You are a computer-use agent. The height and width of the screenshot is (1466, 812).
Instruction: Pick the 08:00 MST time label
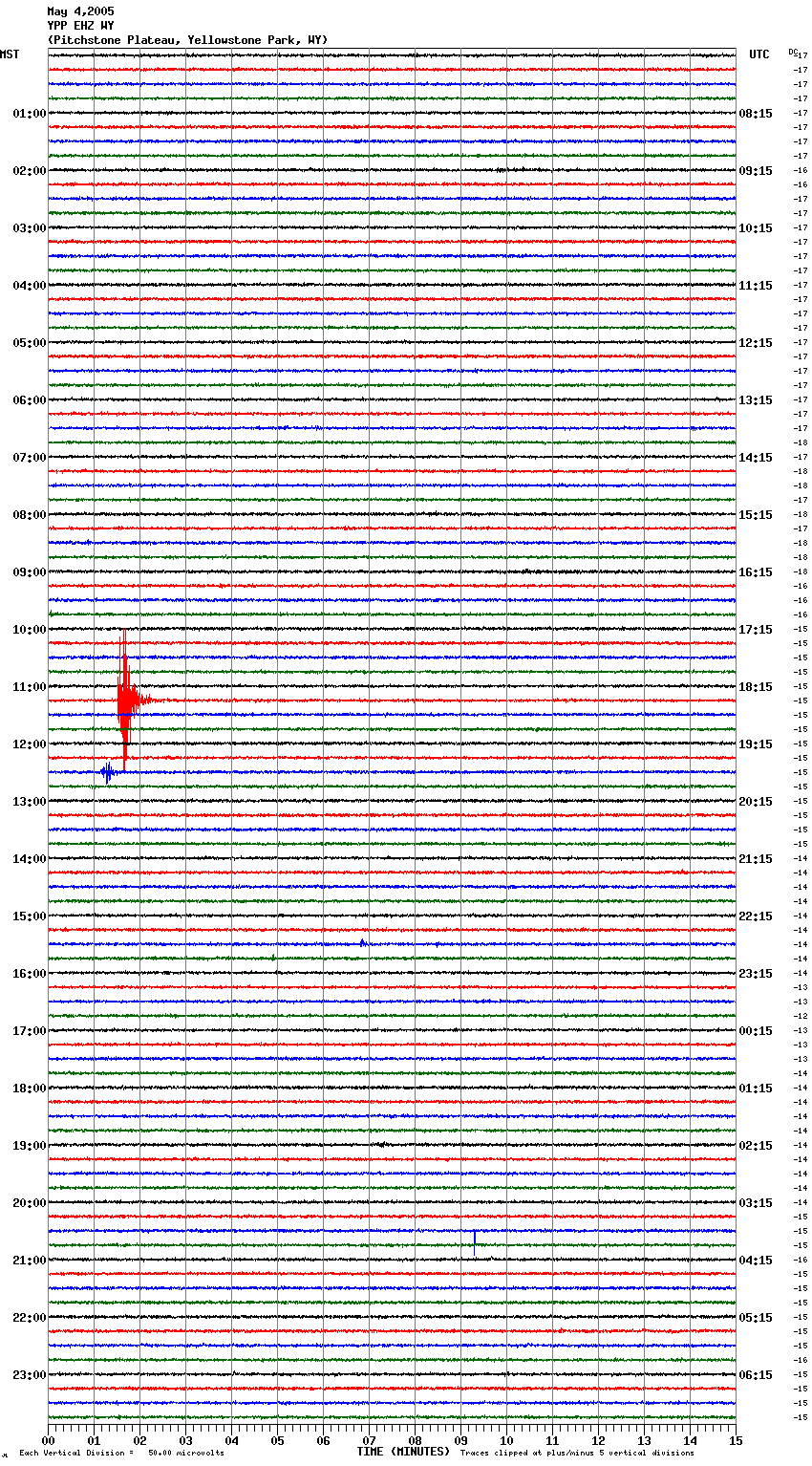[30, 515]
